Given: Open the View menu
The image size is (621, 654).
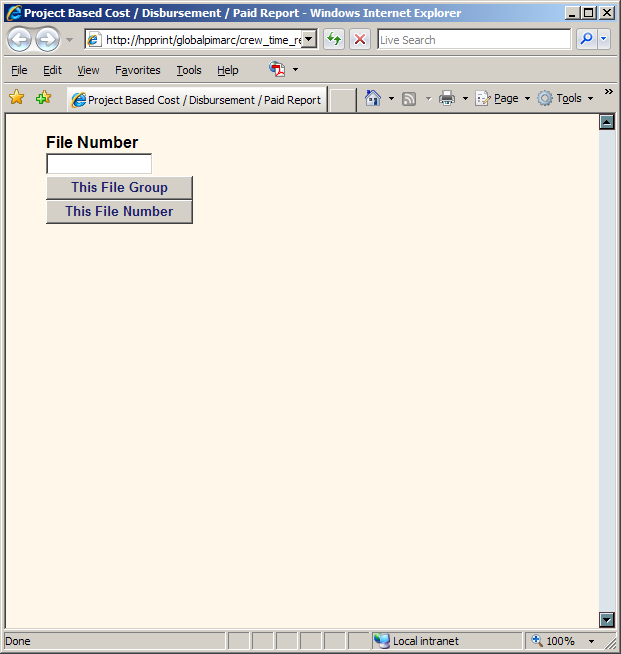Looking at the screenshot, I should pyautogui.click(x=88, y=70).
